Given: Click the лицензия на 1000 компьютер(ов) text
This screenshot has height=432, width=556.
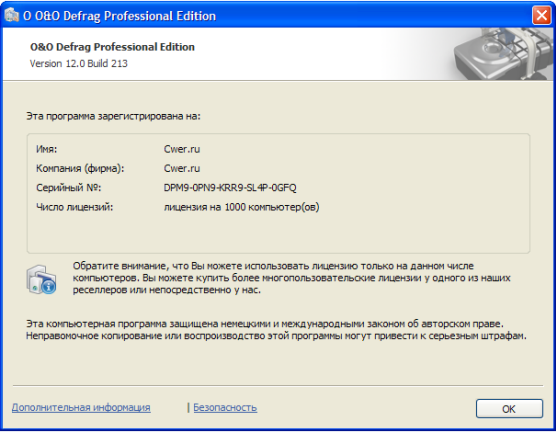Looking at the screenshot, I should (x=241, y=207).
